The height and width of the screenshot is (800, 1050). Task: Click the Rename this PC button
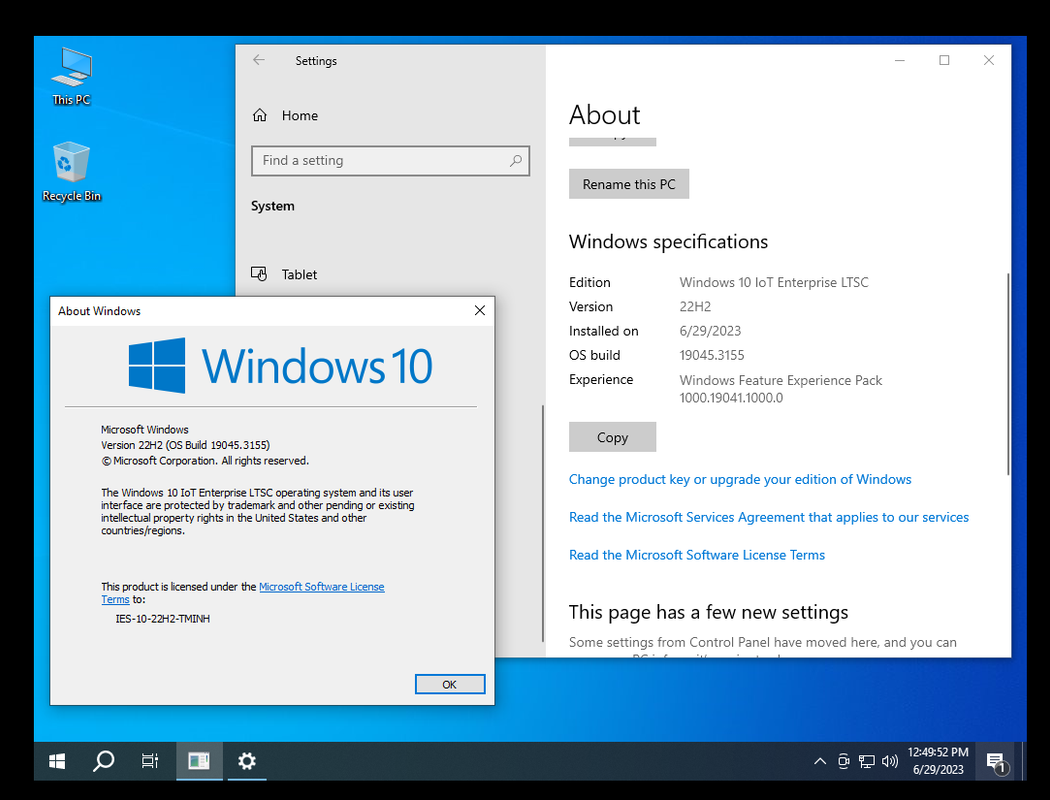(x=629, y=184)
